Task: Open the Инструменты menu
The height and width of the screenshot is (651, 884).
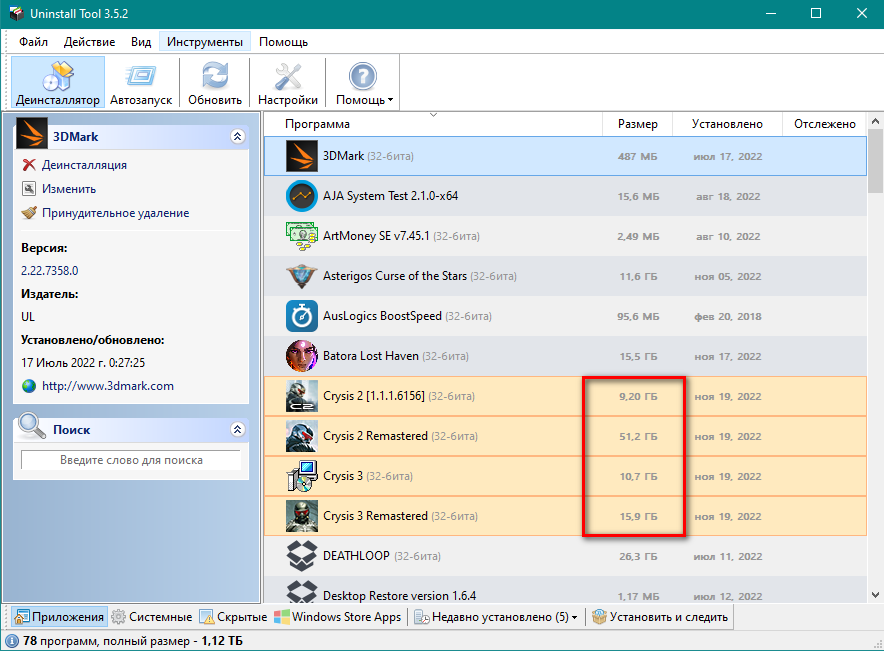Action: (204, 42)
